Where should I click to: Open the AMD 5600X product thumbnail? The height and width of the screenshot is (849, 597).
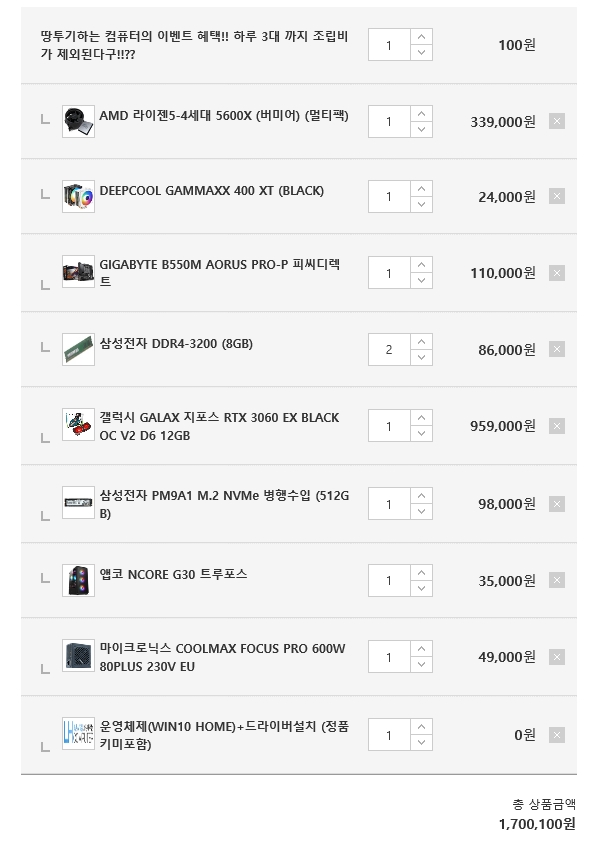click(x=78, y=121)
